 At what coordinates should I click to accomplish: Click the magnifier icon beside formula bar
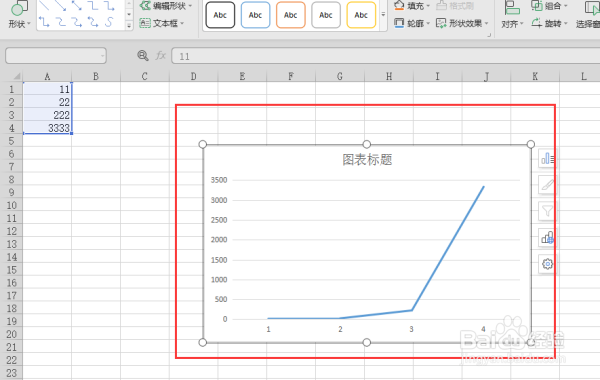point(143,56)
